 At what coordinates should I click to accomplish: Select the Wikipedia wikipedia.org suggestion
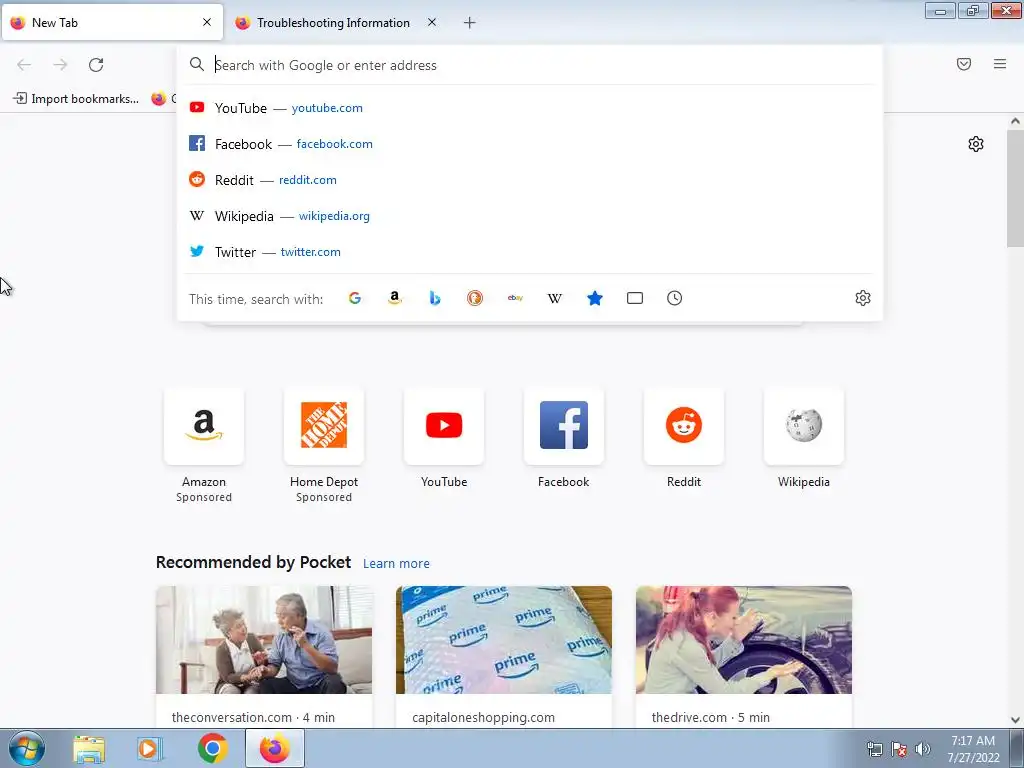[x=530, y=216]
